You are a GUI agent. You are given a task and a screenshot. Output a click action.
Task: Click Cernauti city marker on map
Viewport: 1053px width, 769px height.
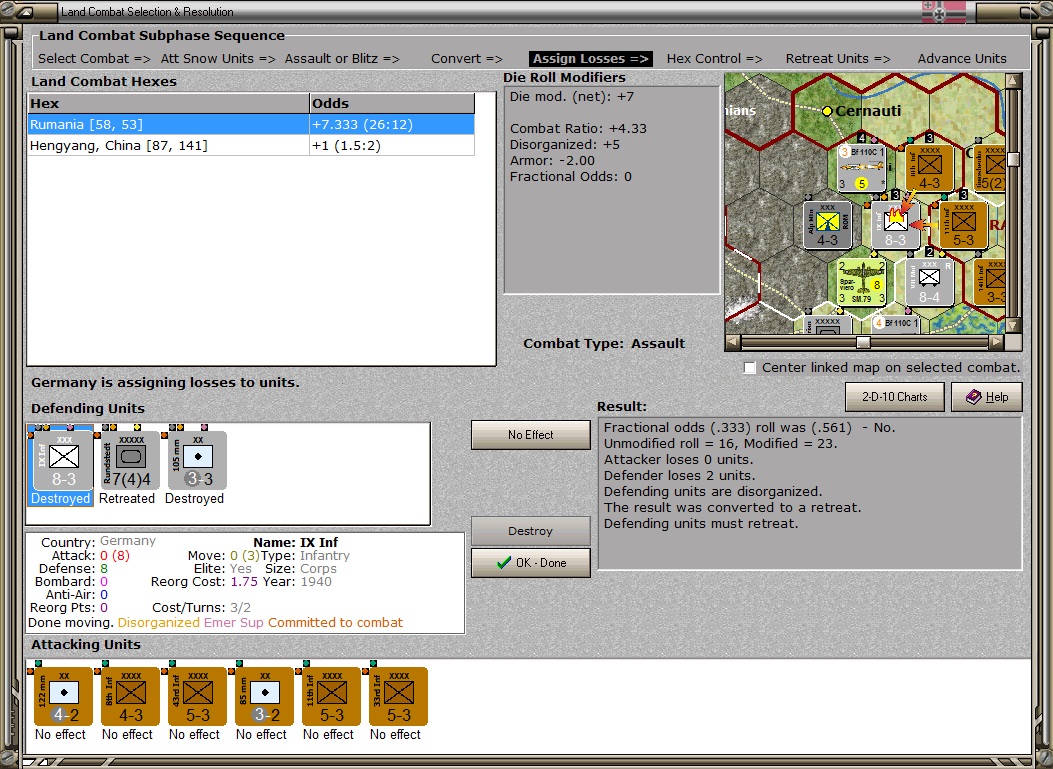coord(827,111)
